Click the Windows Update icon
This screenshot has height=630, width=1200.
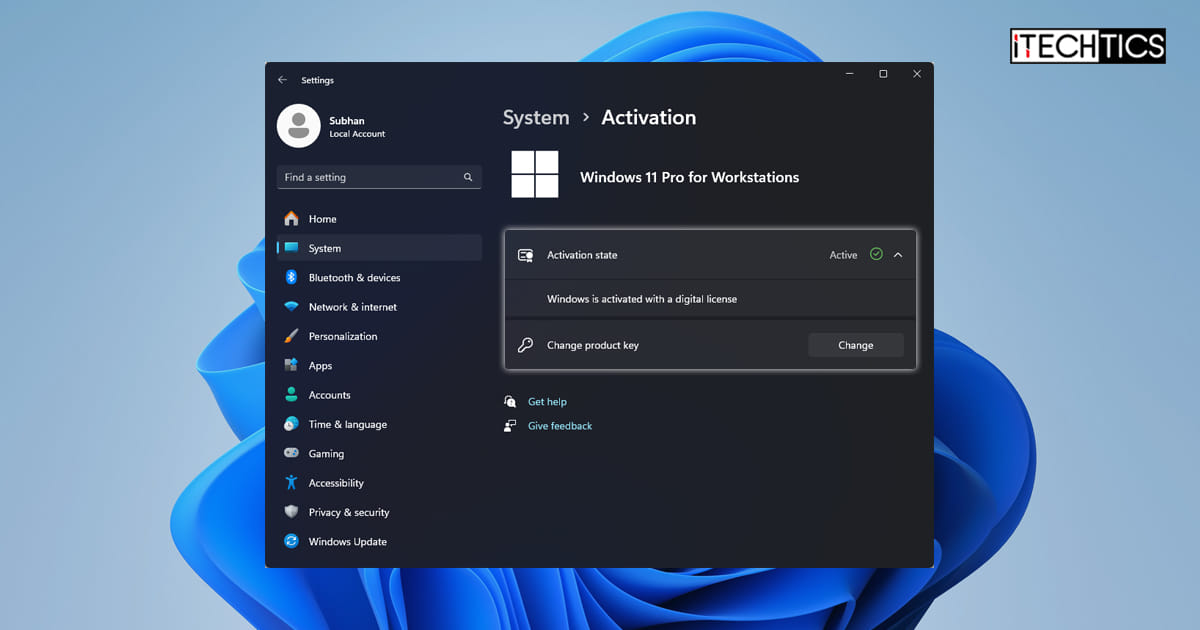click(291, 541)
